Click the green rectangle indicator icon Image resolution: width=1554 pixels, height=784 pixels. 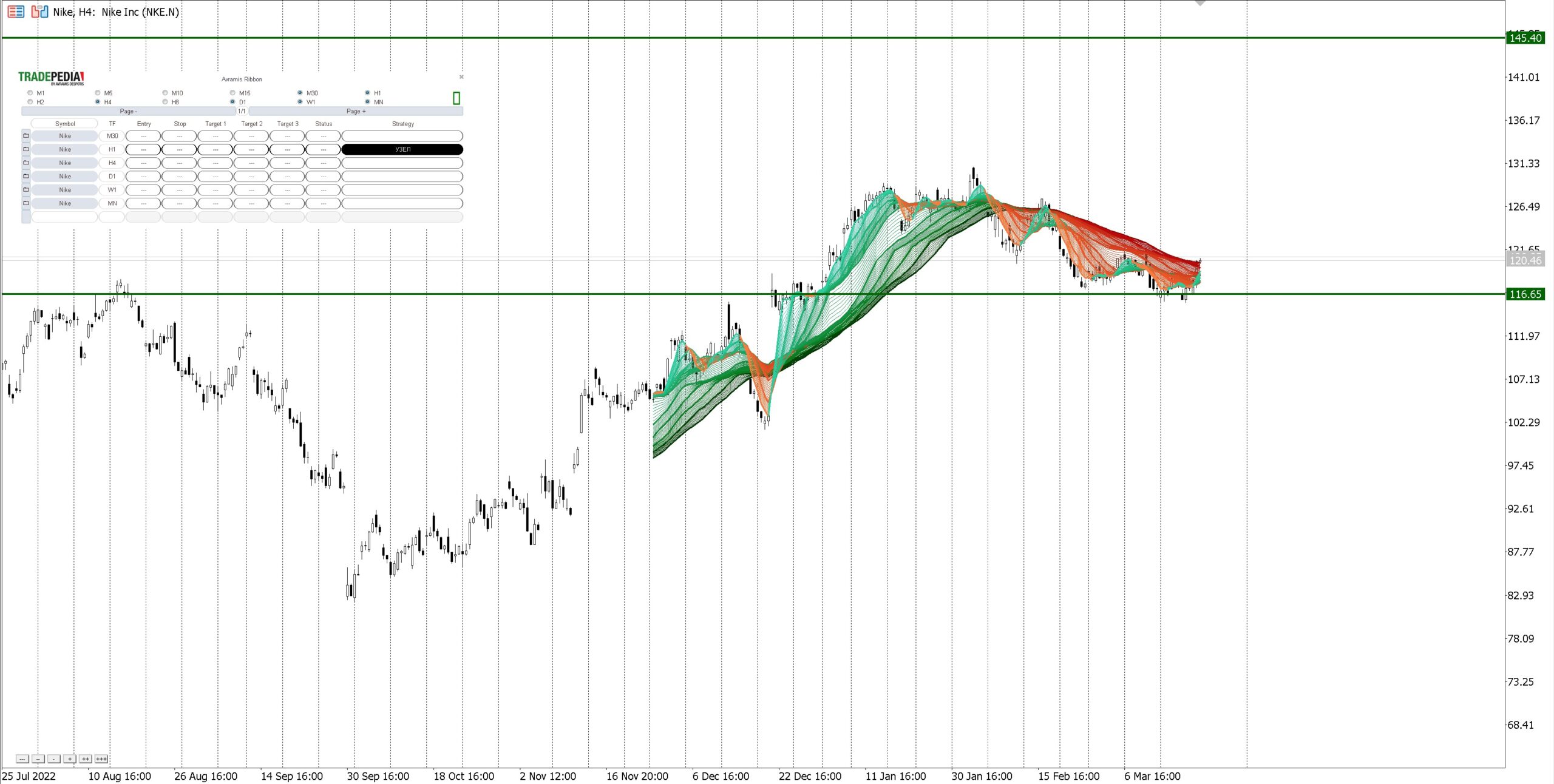(x=456, y=98)
